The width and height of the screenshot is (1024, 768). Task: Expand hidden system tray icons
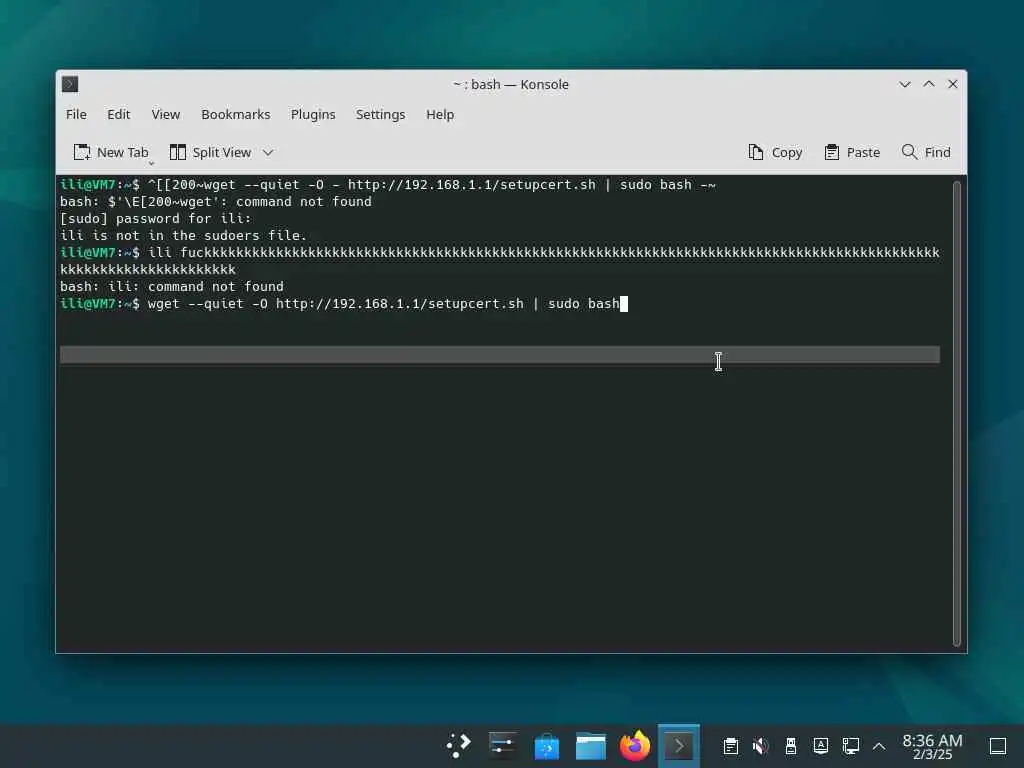879,746
